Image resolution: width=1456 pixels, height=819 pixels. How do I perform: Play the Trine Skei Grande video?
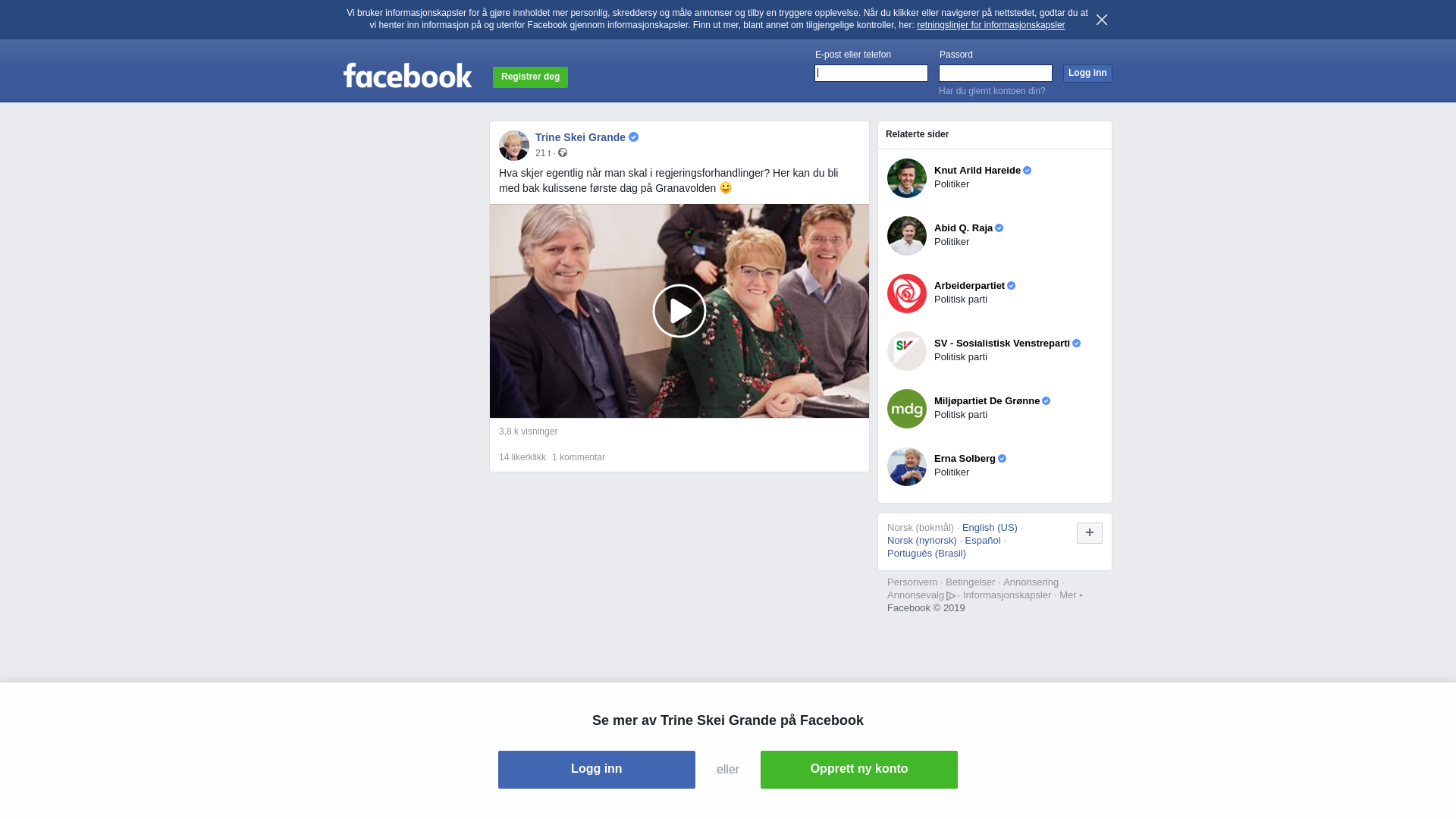[679, 311]
